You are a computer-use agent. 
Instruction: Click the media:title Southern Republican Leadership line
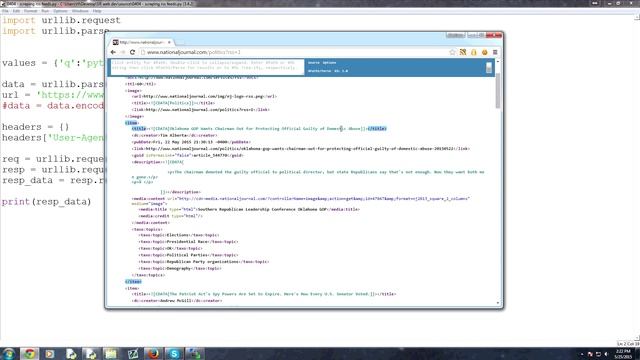click(x=249, y=209)
